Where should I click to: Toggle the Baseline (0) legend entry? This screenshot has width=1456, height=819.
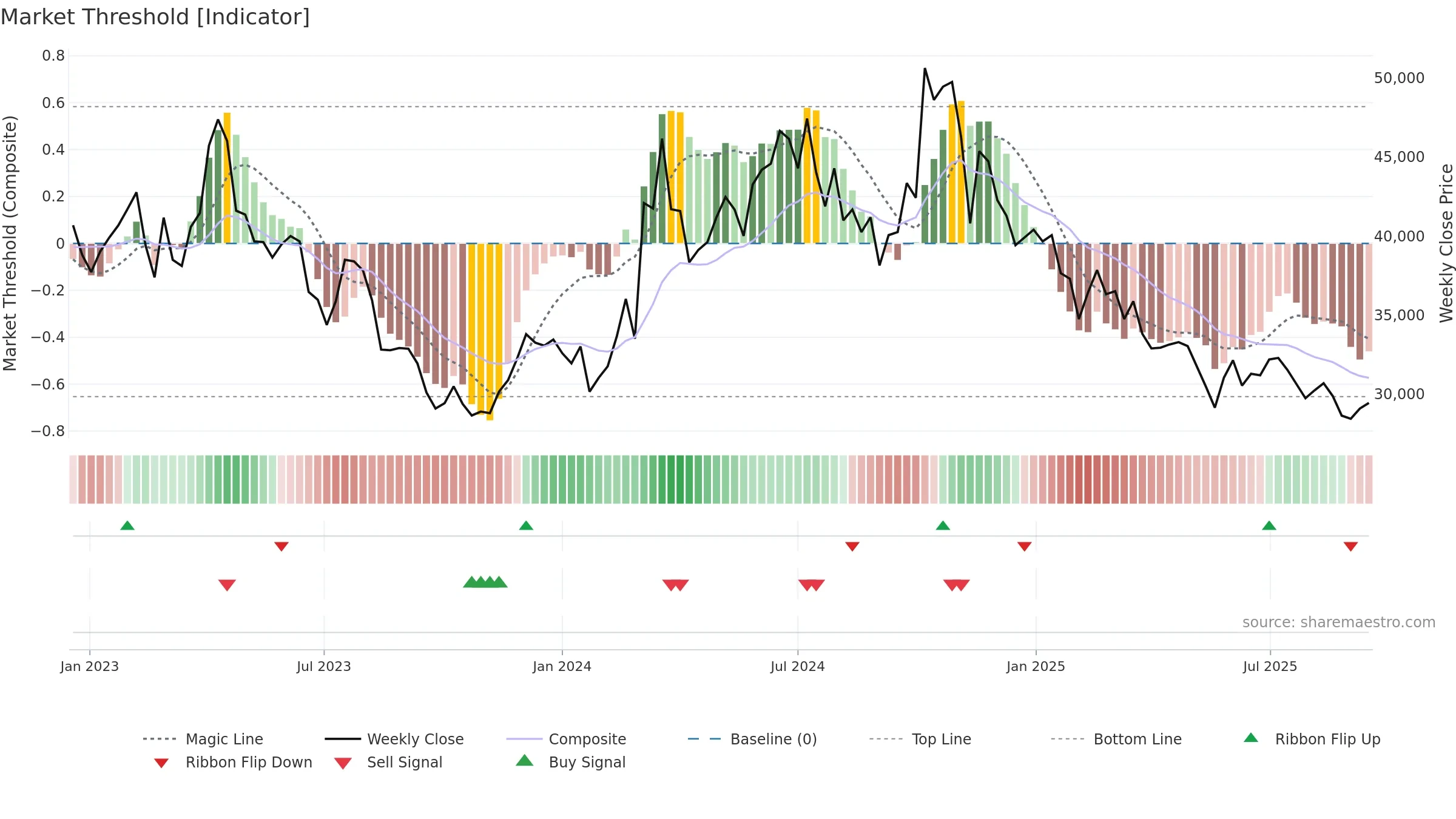(x=752, y=739)
